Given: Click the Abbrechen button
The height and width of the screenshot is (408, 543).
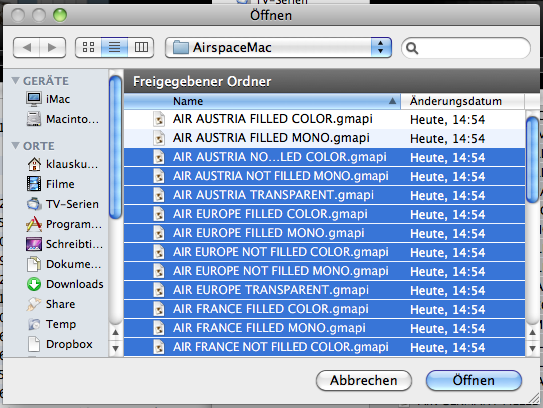Looking at the screenshot, I should (364, 380).
